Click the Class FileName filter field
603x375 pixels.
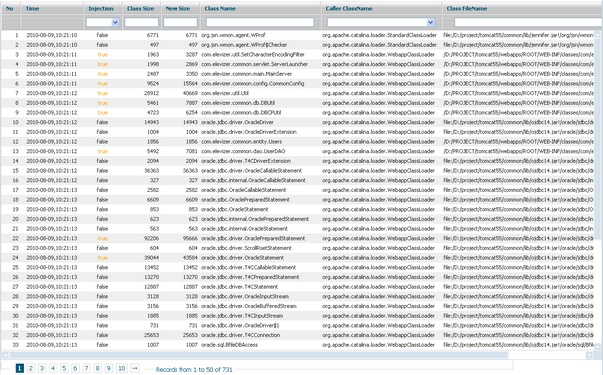click(x=528, y=22)
